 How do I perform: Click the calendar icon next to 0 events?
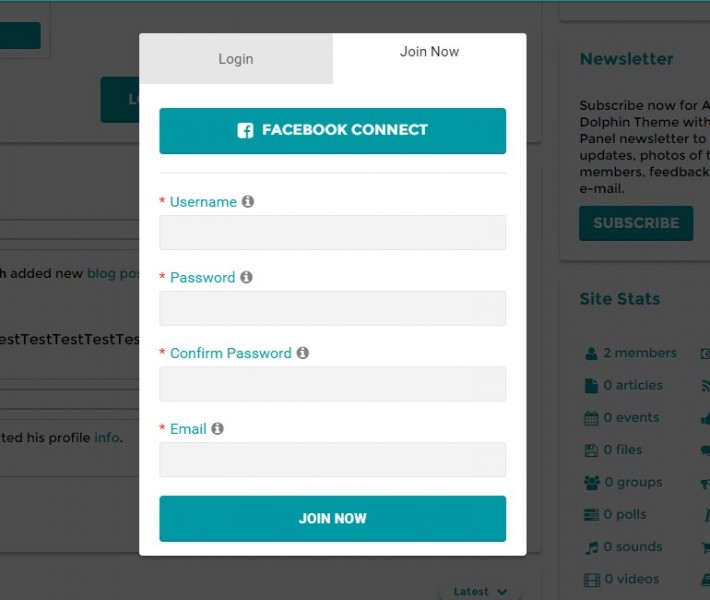591,418
